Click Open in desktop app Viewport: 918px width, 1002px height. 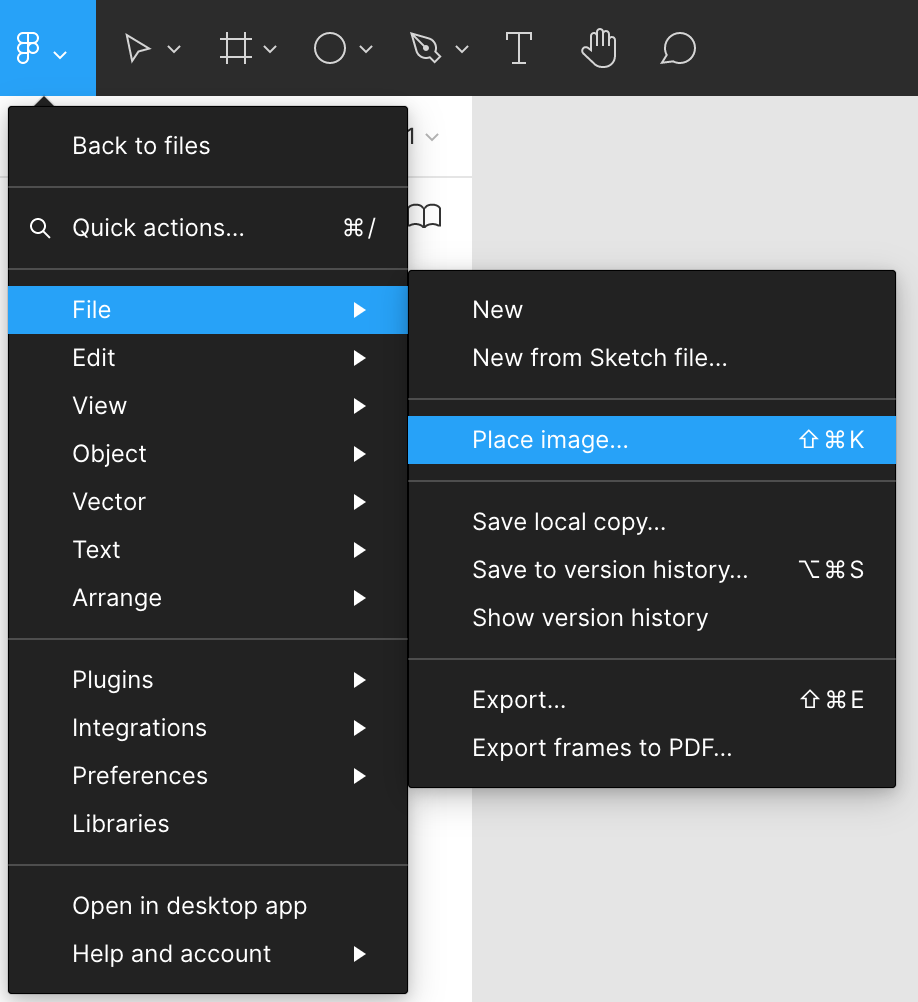[189, 906]
